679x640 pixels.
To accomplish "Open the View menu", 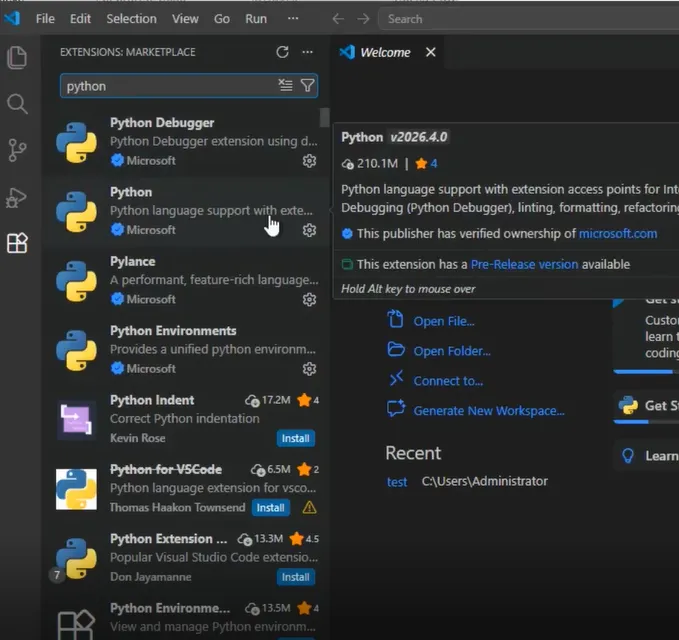I will point(185,19).
